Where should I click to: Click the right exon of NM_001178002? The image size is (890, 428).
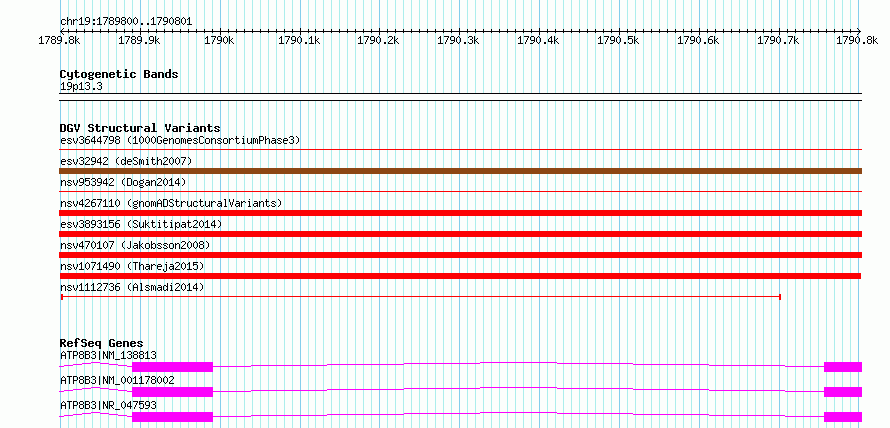click(843, 392)
